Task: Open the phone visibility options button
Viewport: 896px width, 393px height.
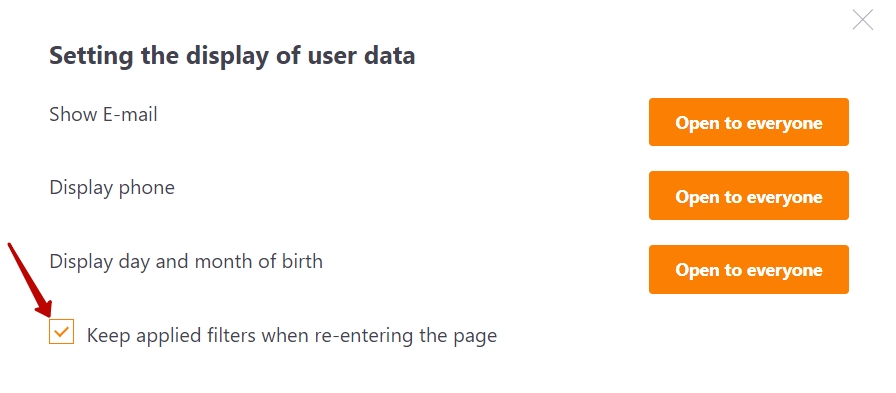Action: 749,196
